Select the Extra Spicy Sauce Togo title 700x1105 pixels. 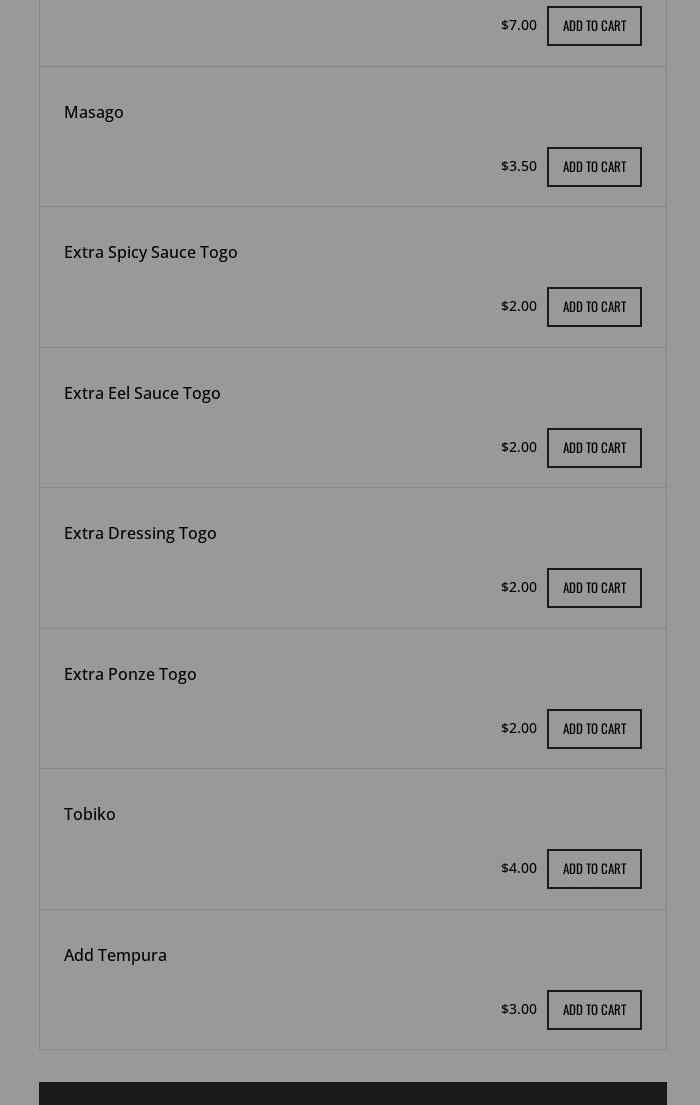pyautogui.click(x=151, y=252)
